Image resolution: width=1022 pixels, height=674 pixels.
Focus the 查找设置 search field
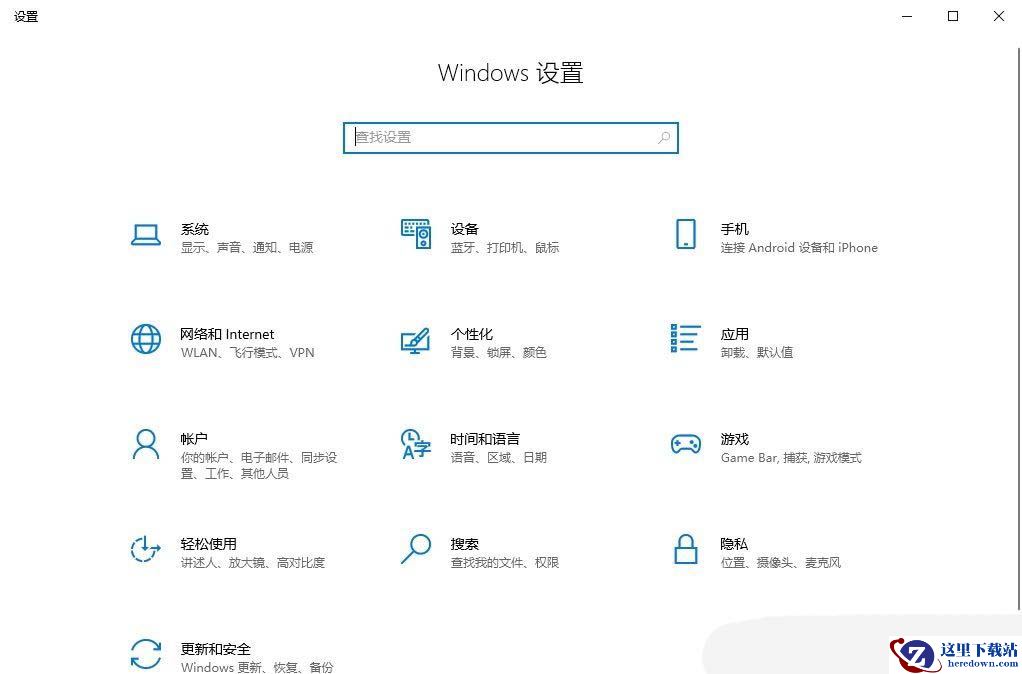tap(511, 138)
